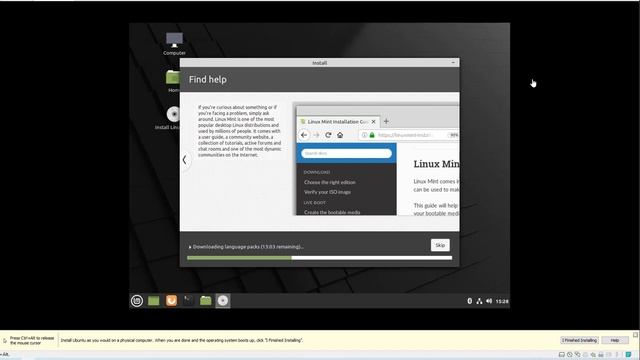The height and width of the screenshot is (360, 640).
Task: Expand the downloading details triangle
Action: point(190,247)
